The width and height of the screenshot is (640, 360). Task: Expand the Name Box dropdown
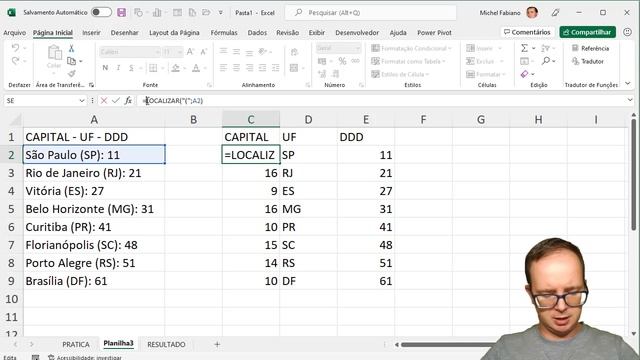[x=82, y=100]
